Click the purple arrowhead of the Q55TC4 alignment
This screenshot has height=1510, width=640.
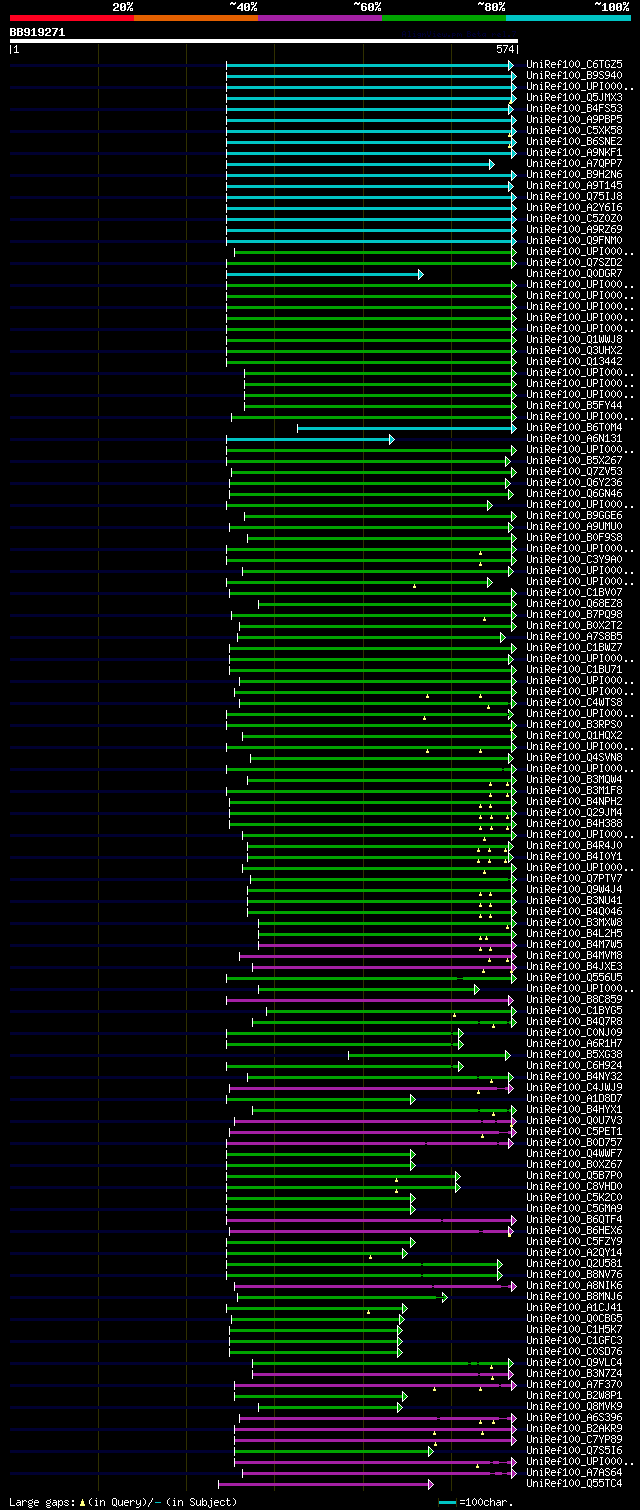[x=430, y=1484]
